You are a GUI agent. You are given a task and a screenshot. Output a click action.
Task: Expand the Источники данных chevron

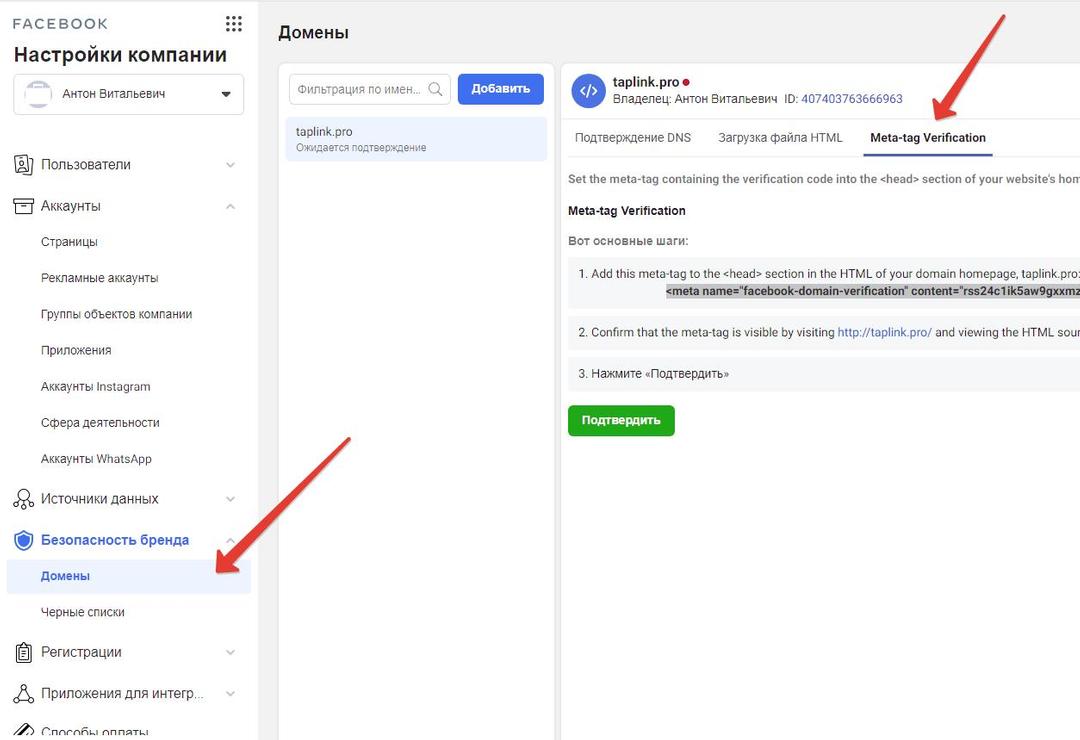(231, 499)
